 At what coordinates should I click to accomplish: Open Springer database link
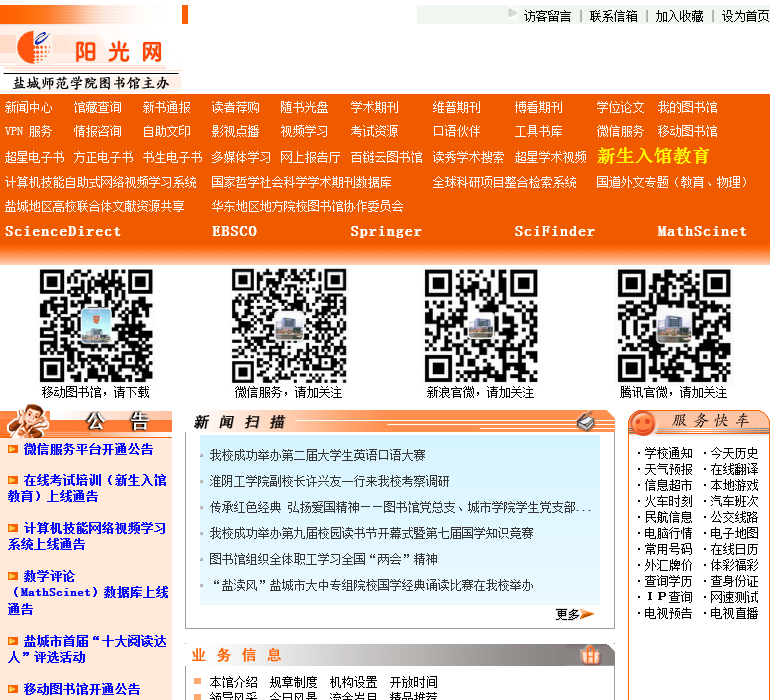(386, 231)
